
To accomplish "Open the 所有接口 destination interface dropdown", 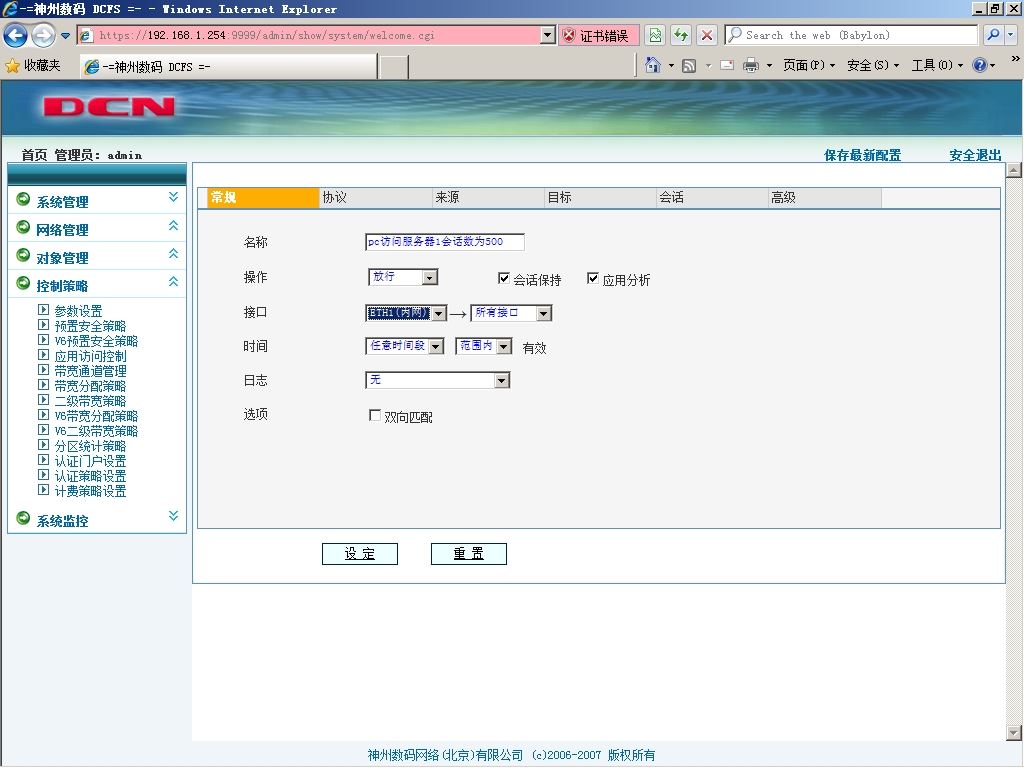I will tap(511, 313).
